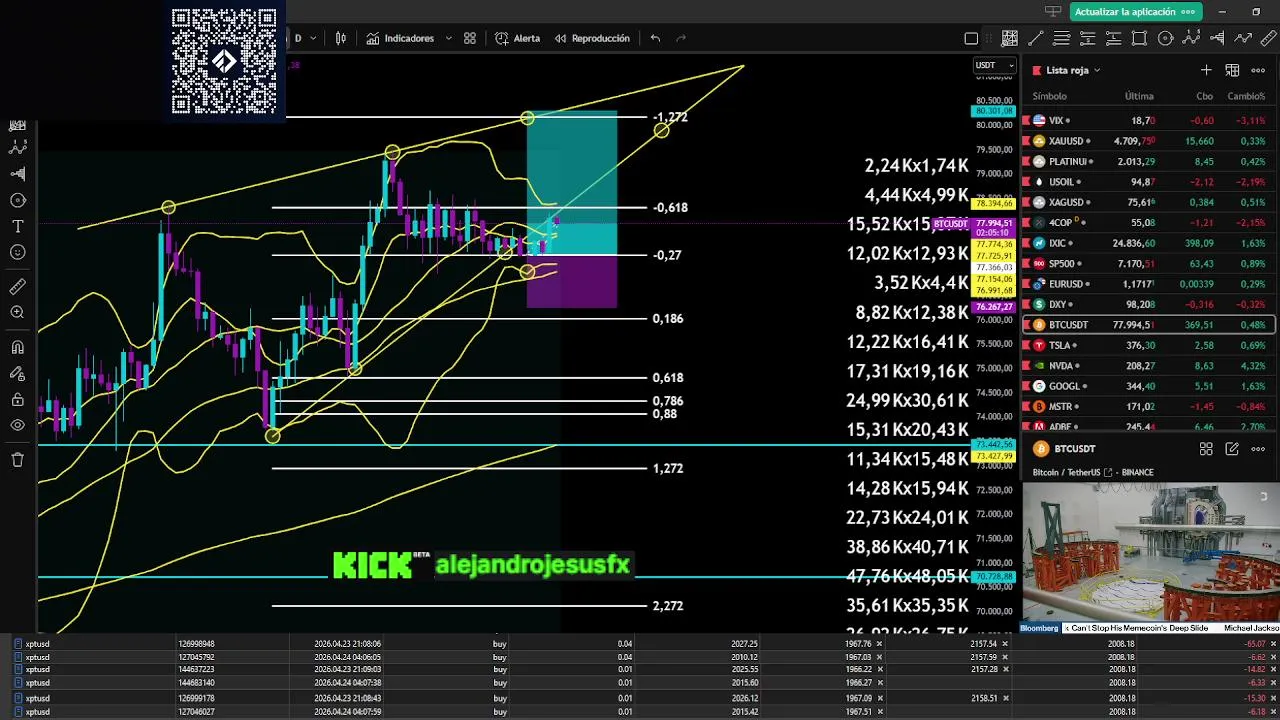Viewport: 1280px width, 720px height.
Task: Toggle the red flag on TSLA row
Action: click(x=1026, y=345)
